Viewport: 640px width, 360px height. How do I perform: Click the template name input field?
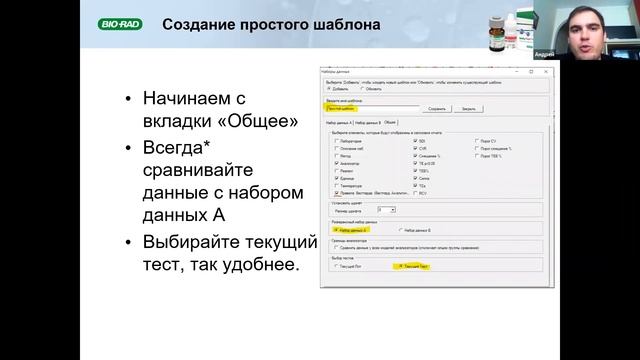pyautogui.click(x=372, y=109)
